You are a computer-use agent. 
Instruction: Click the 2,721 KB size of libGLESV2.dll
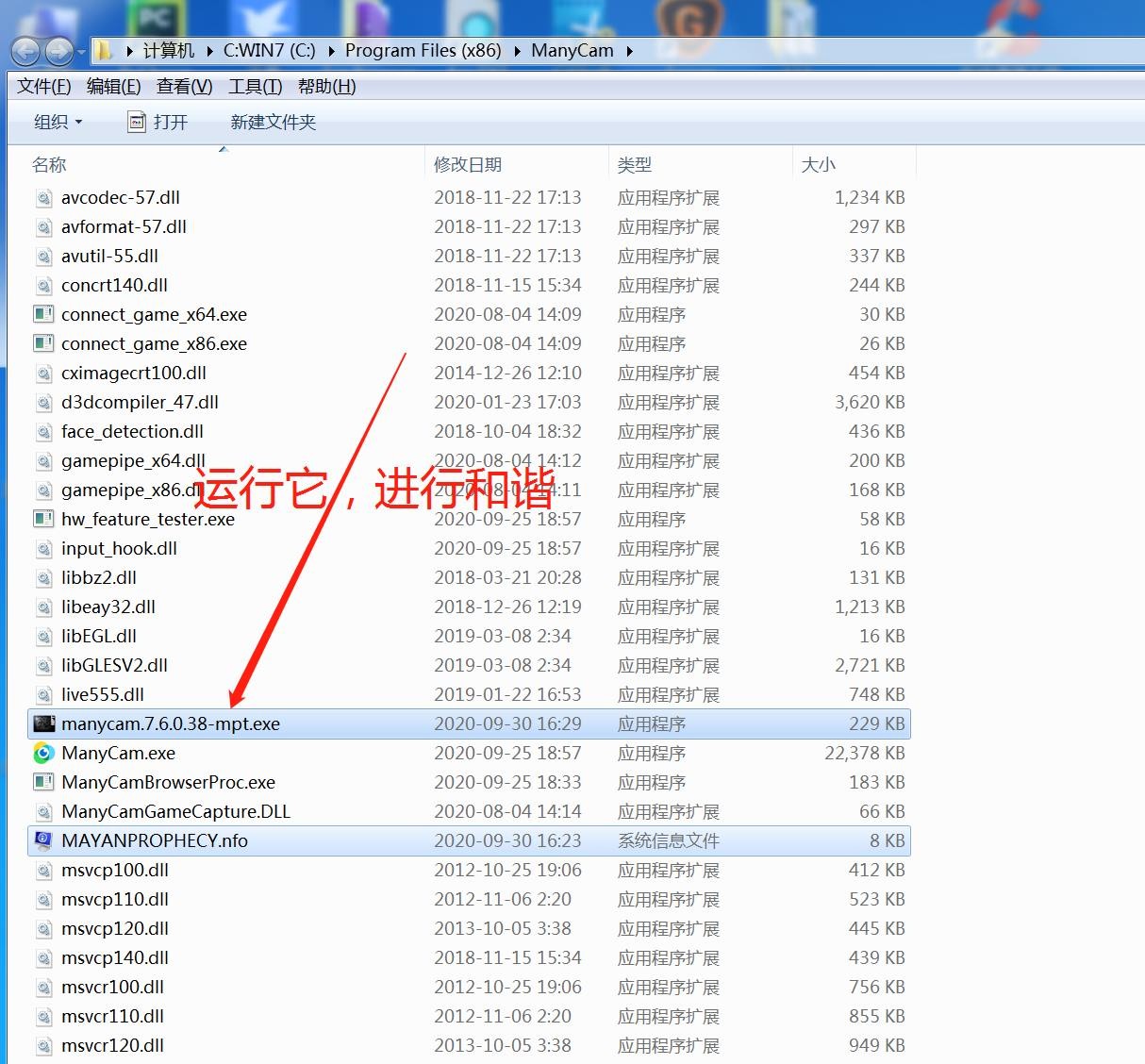point(870,666)
